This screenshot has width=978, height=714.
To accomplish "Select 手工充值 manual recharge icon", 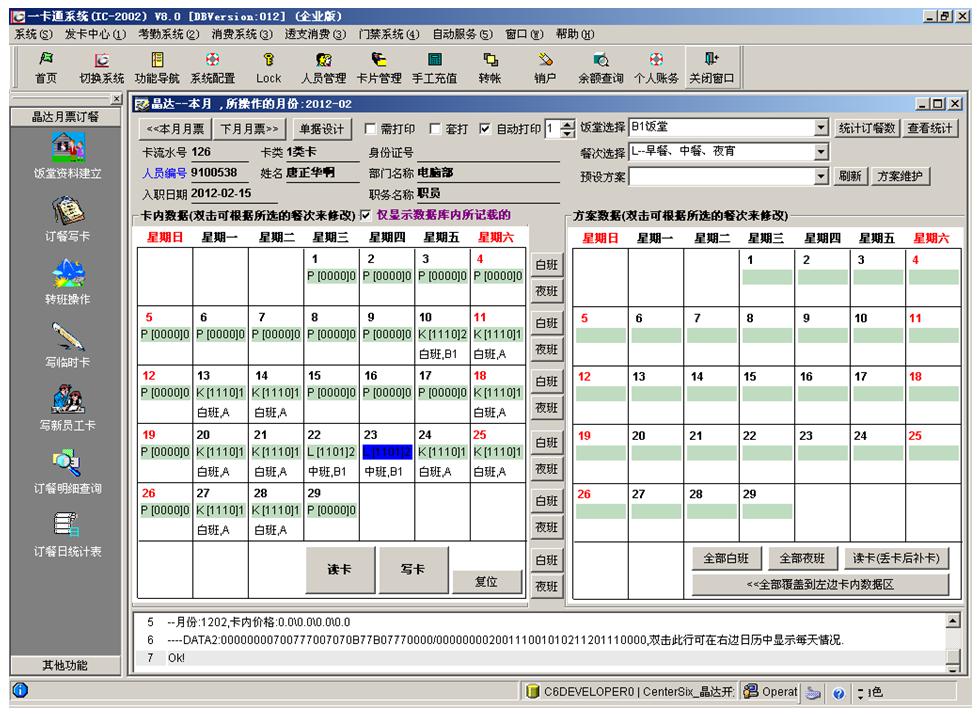I will click(x=435, y=66).
